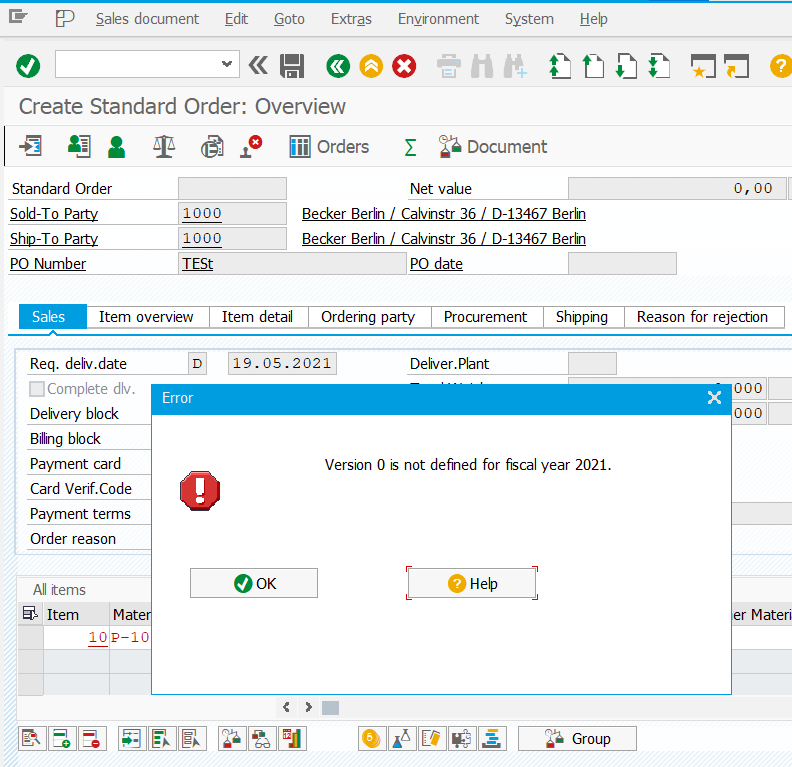Click the sigma Totals icon

pos(410,147)
